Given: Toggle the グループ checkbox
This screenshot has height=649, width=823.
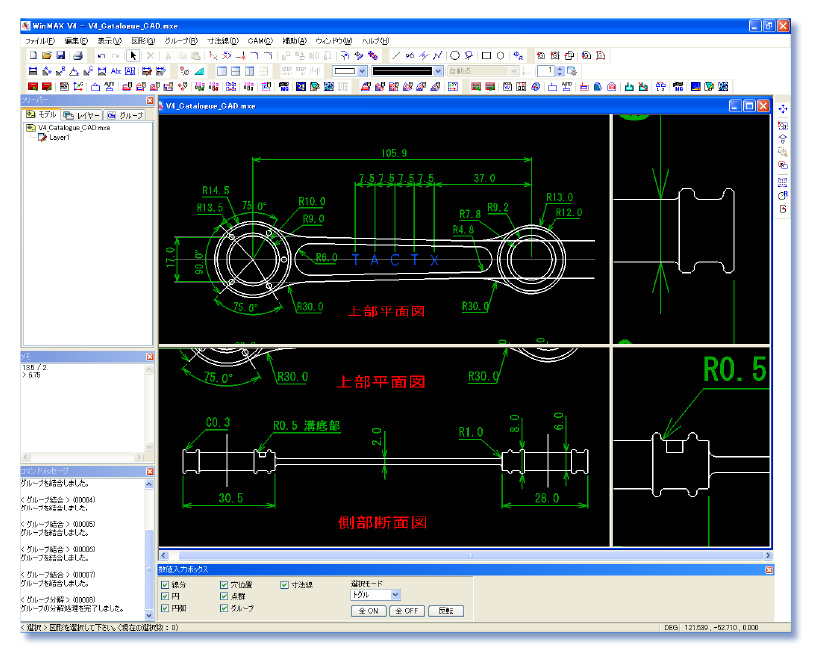Looking at the screenshot, I should [224, 608].
